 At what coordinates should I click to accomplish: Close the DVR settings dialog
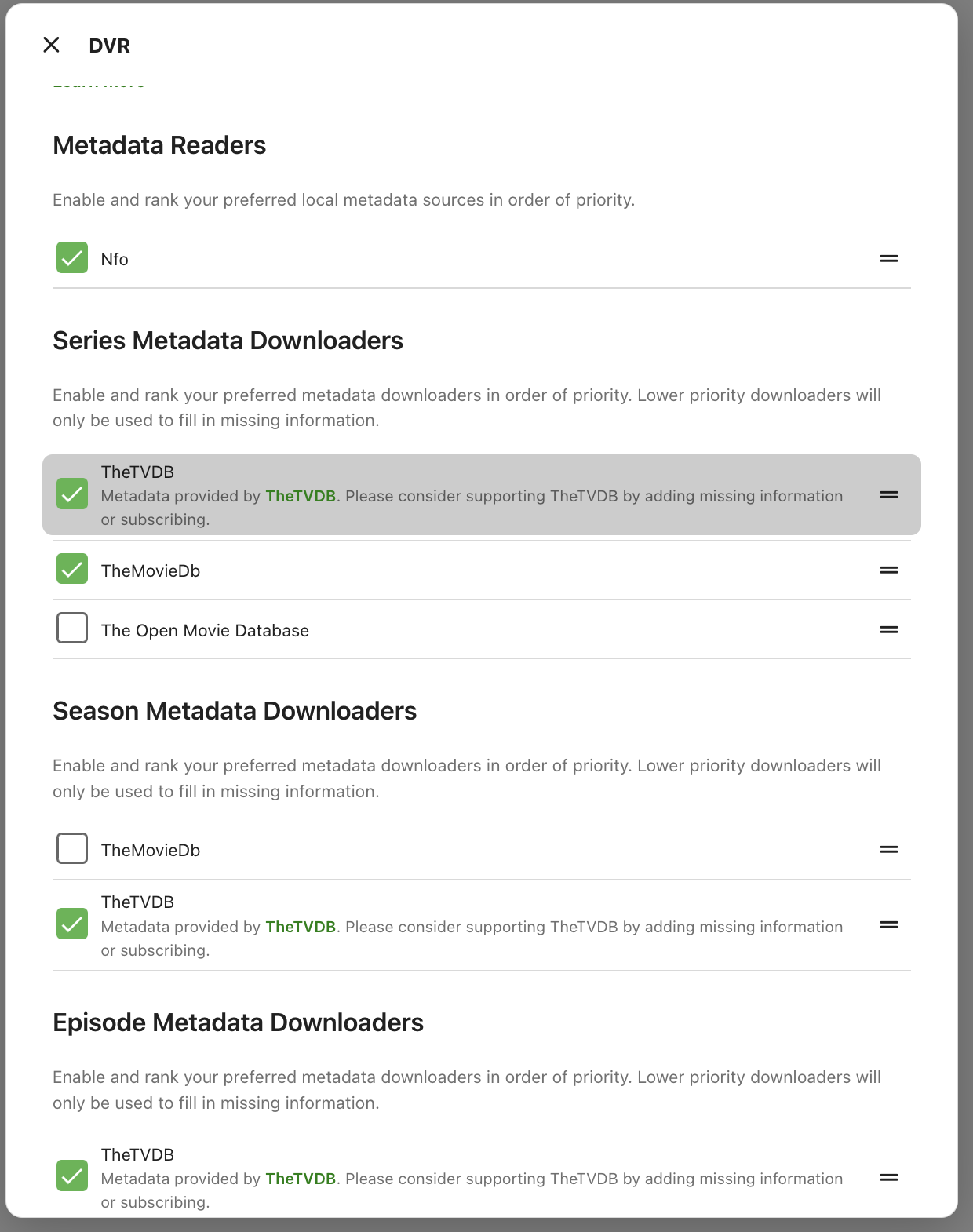click(52, 46)
